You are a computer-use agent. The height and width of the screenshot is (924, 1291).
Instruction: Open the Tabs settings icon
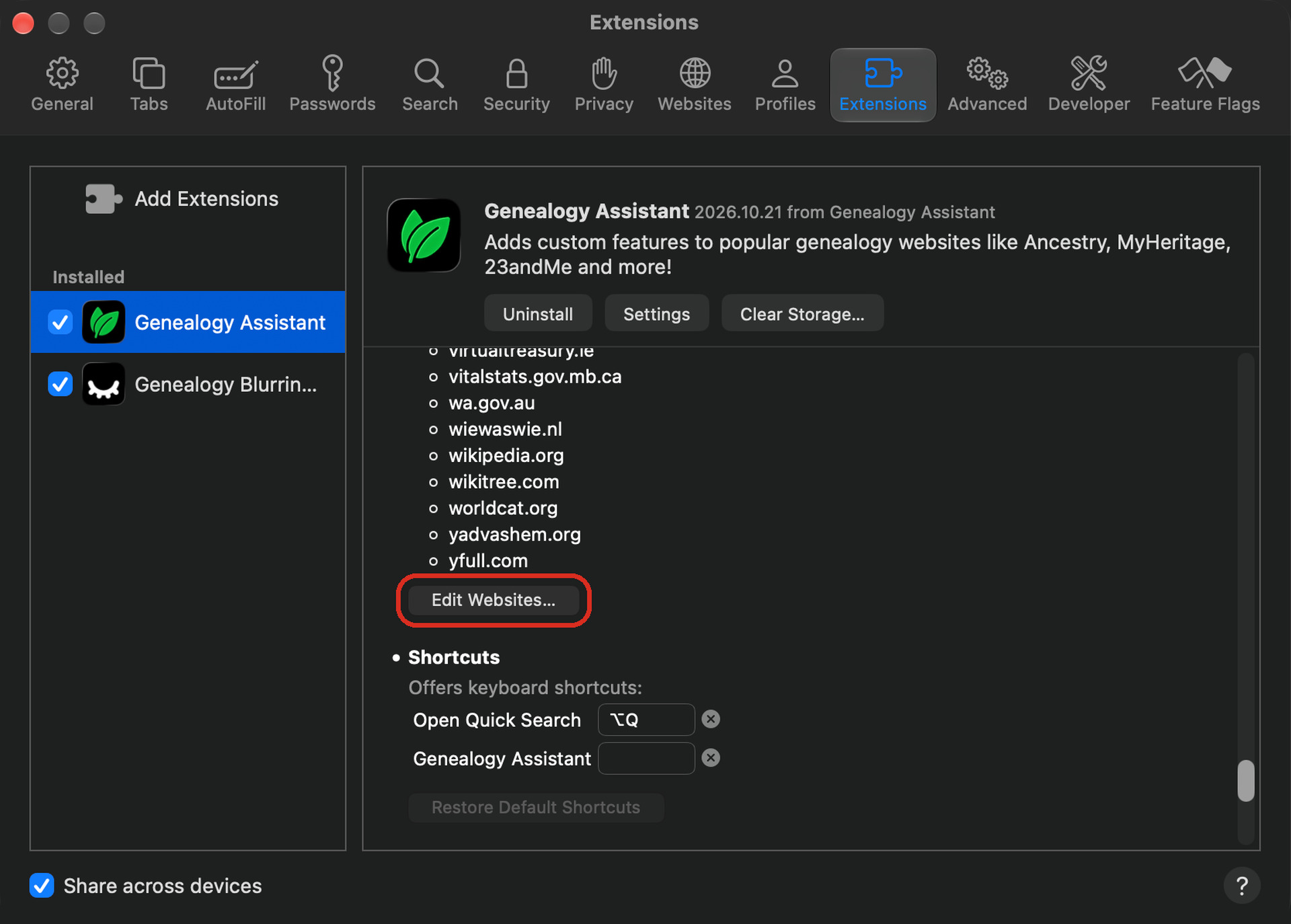click(149, 73)
